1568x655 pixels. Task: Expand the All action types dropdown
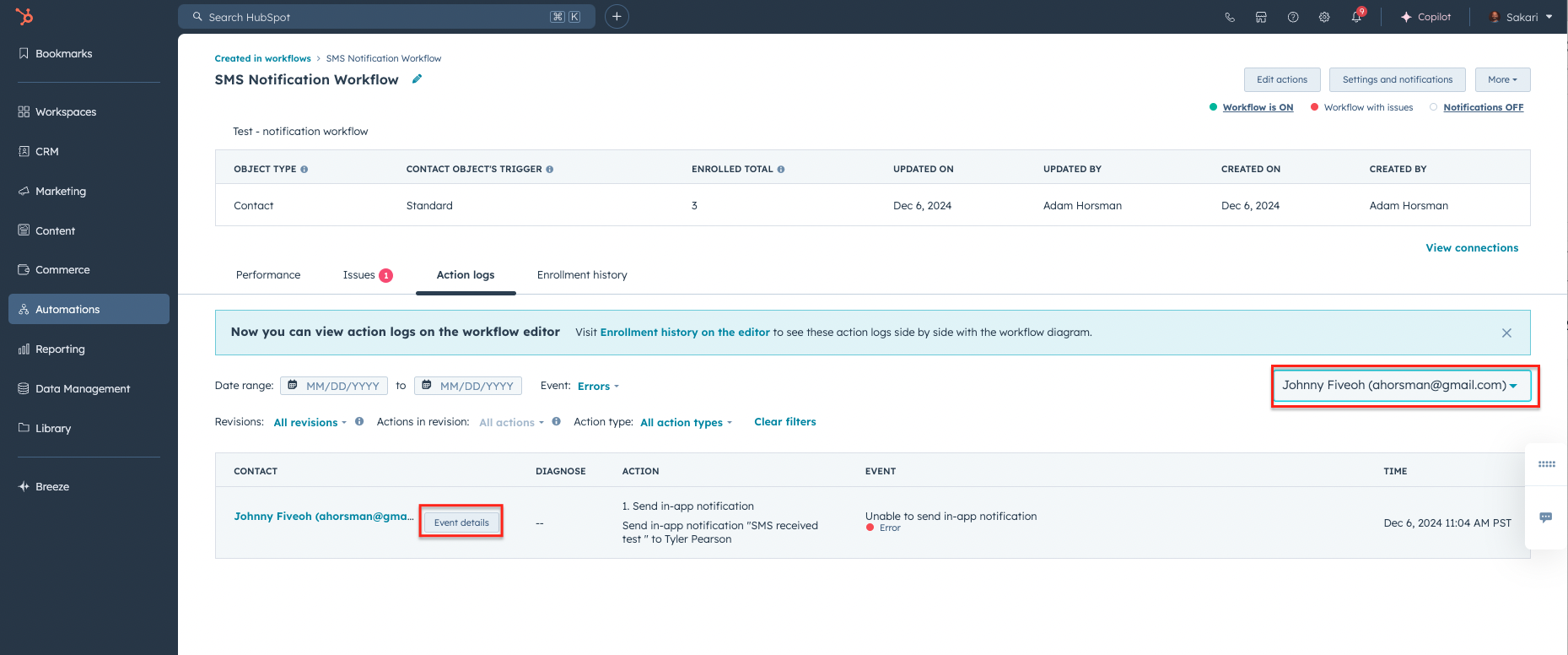click(686, 422)
